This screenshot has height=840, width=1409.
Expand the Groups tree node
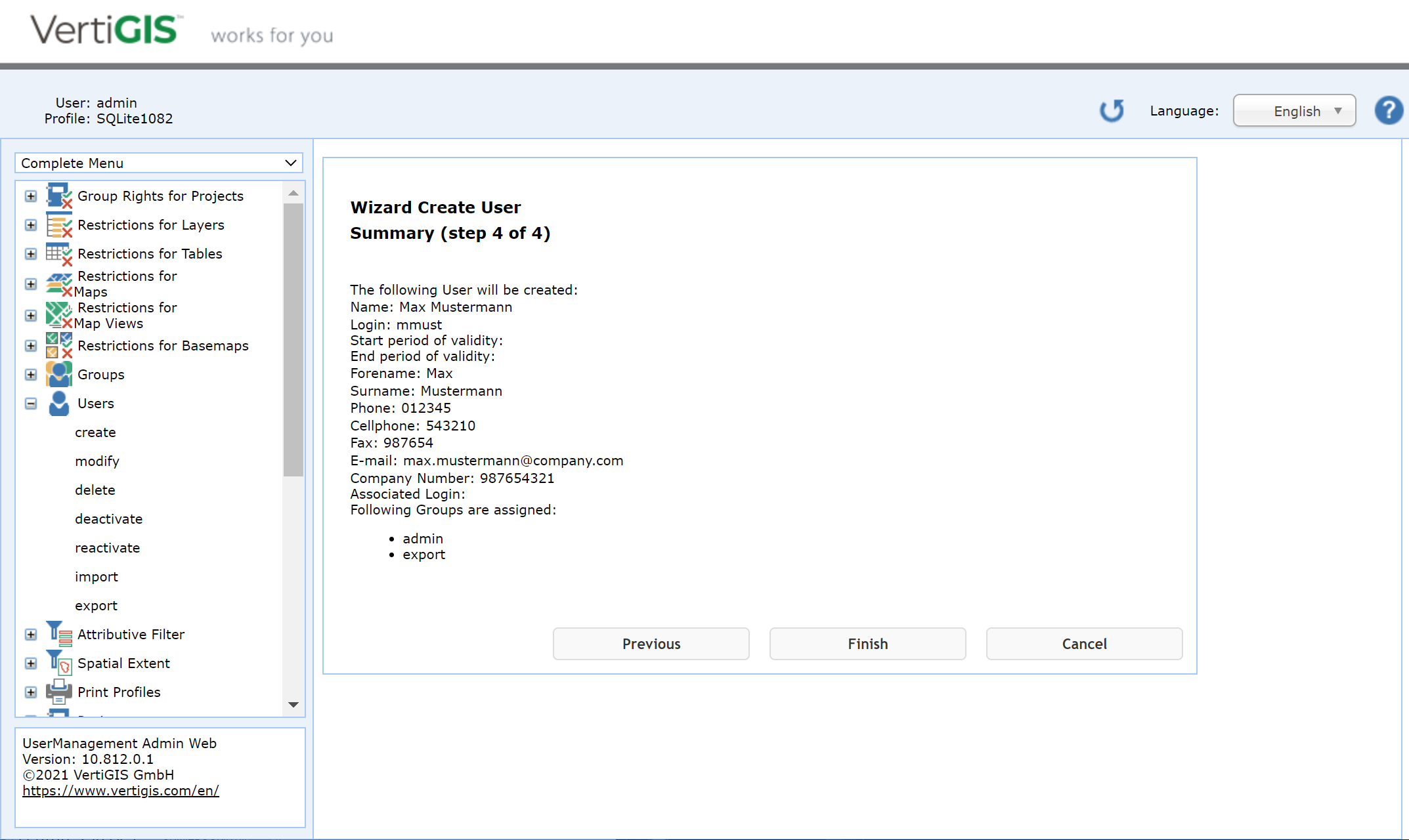30,374
